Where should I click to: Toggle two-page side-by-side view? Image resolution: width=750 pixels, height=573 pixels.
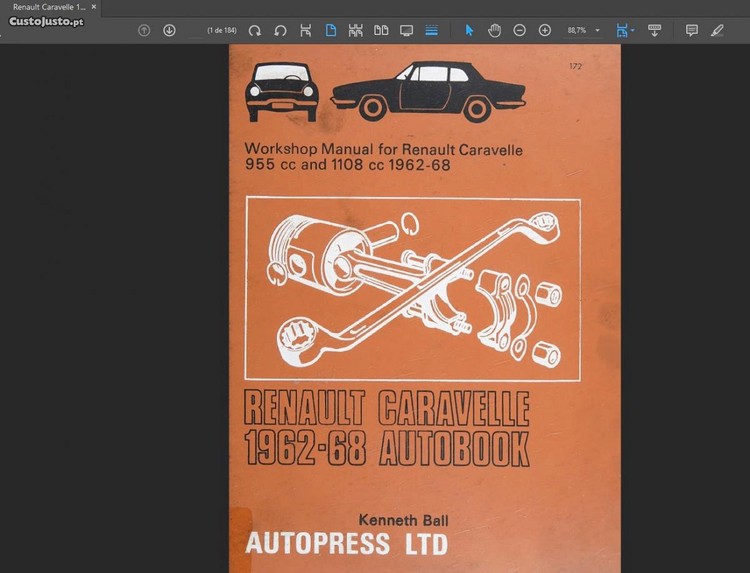click(381, 30)
